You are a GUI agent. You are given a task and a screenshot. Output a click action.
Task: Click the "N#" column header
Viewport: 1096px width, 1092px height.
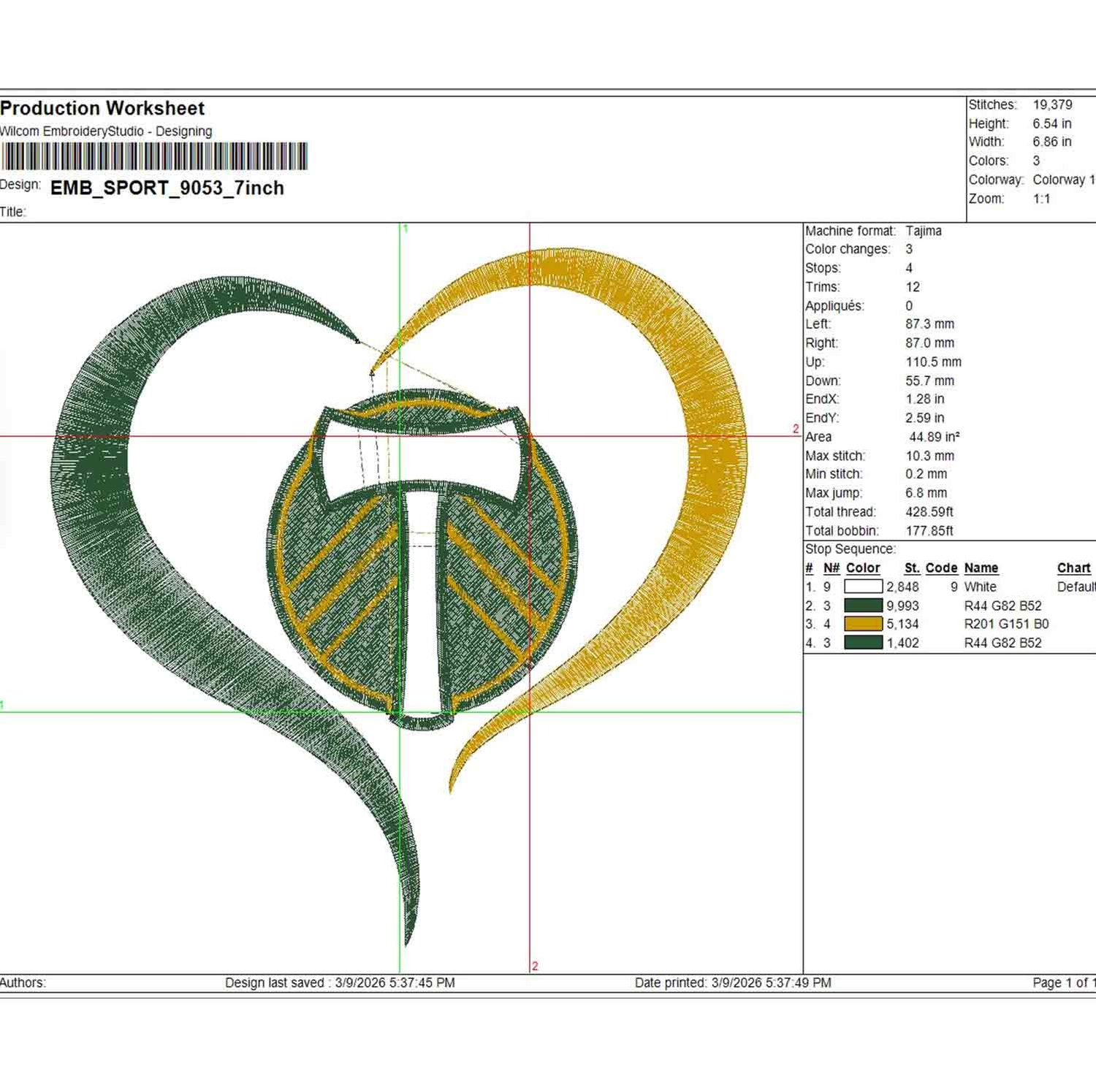tap(831, 568)
